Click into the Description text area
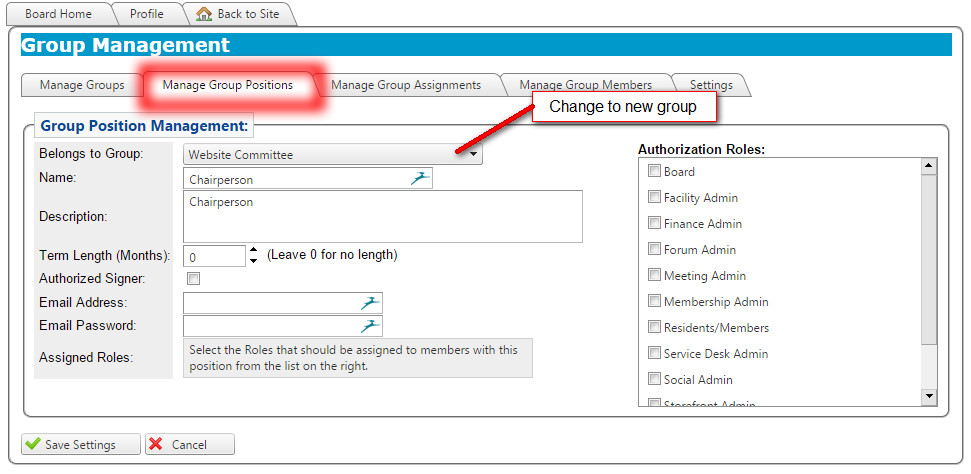The image size is (971, 474). click(383, 217)
